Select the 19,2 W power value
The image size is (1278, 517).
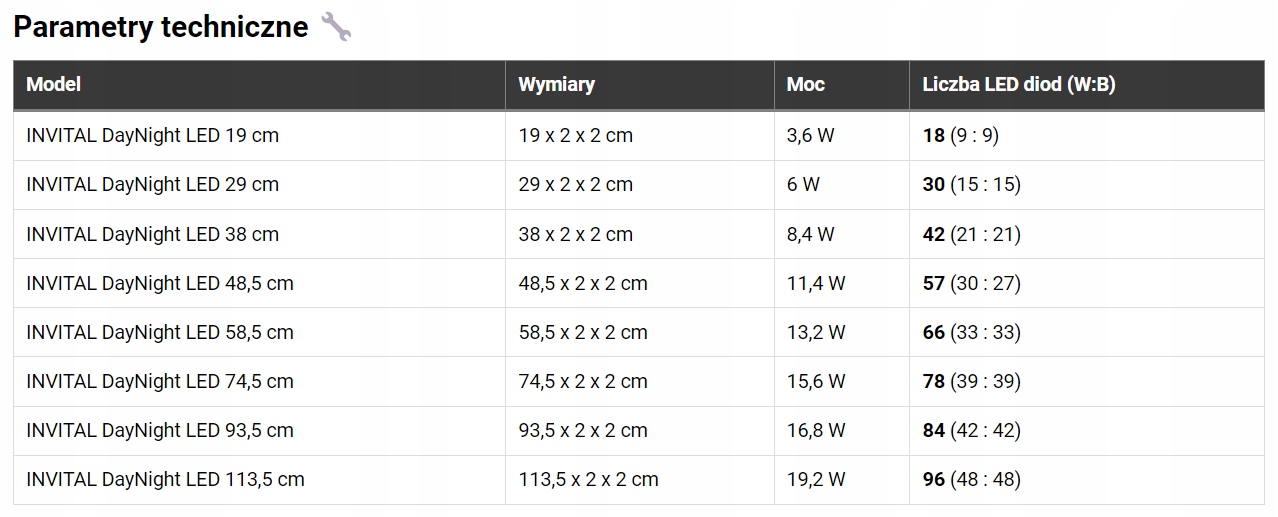coord(816,479)
